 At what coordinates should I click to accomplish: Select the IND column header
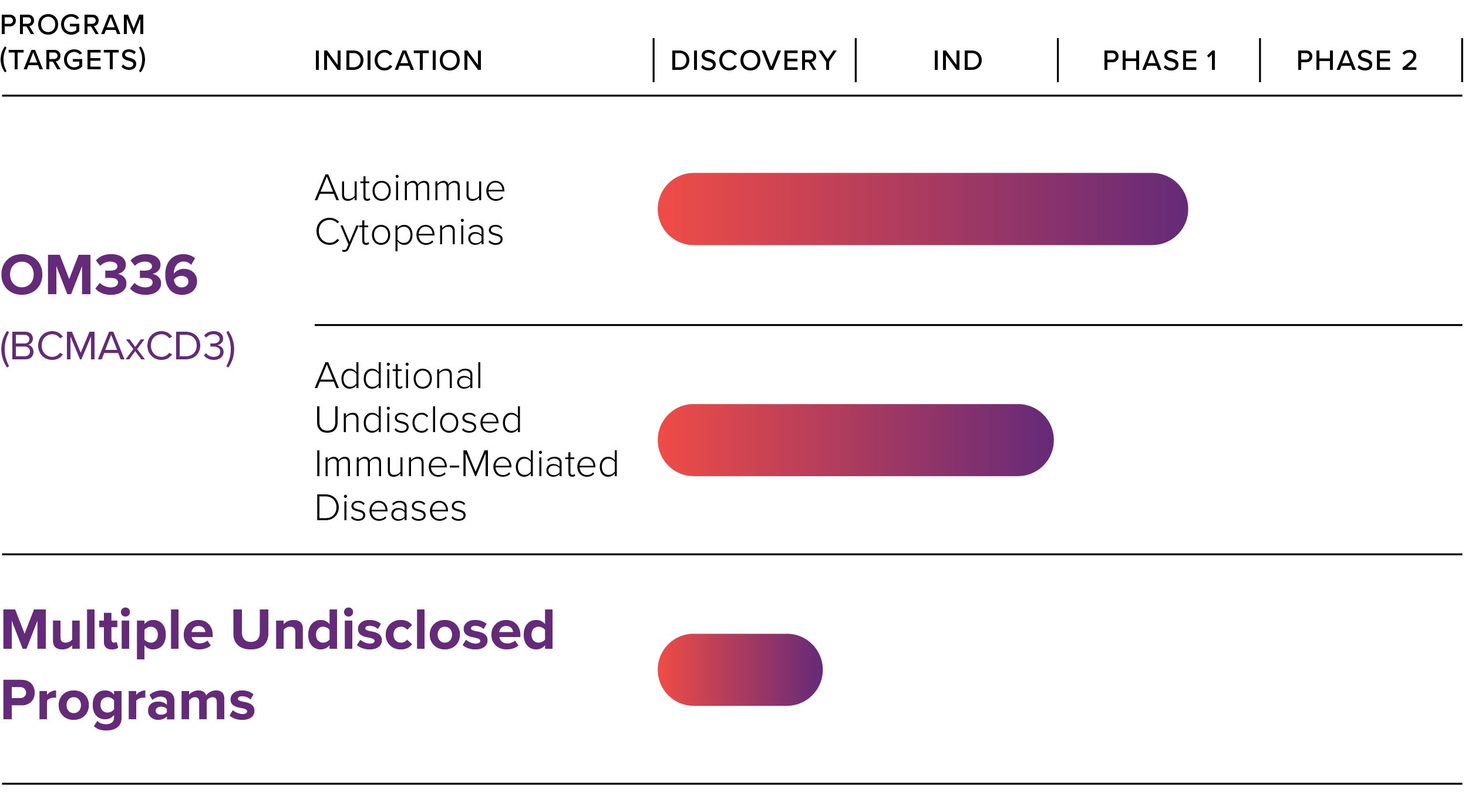(958, 60)
